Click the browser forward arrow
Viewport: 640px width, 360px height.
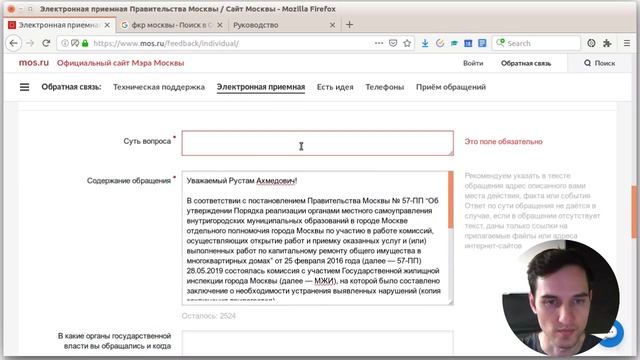tap(30, 43)
